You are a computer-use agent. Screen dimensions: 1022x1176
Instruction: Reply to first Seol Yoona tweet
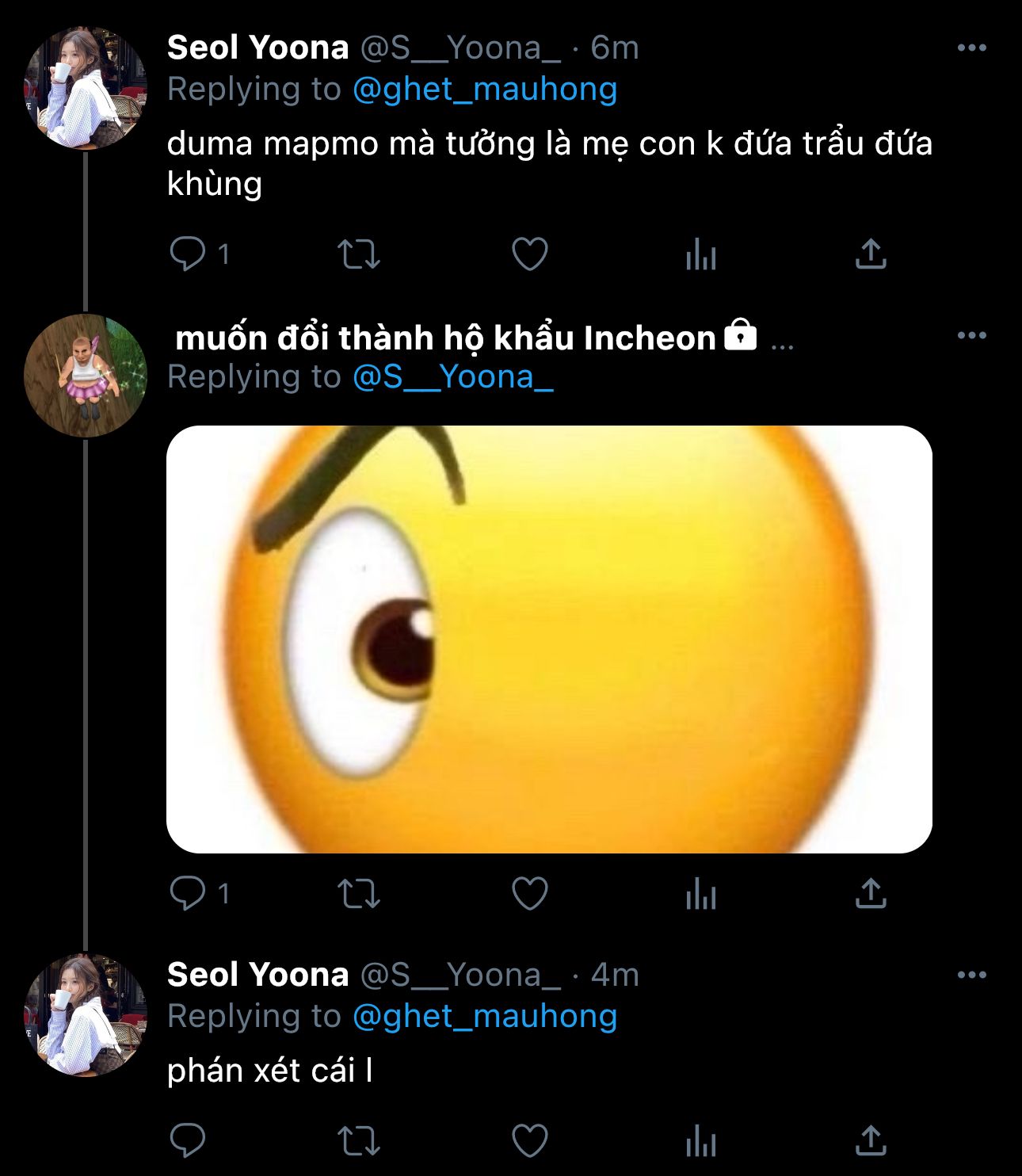(x=188, y=254)
